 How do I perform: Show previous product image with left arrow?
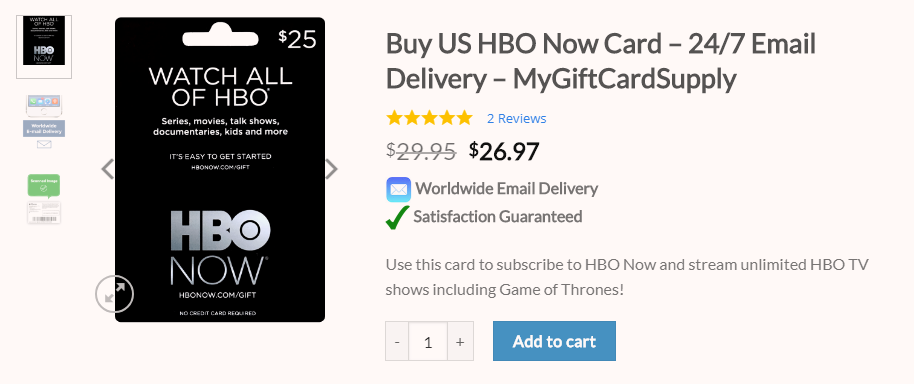pyautogui.click(x=108, y=170)
